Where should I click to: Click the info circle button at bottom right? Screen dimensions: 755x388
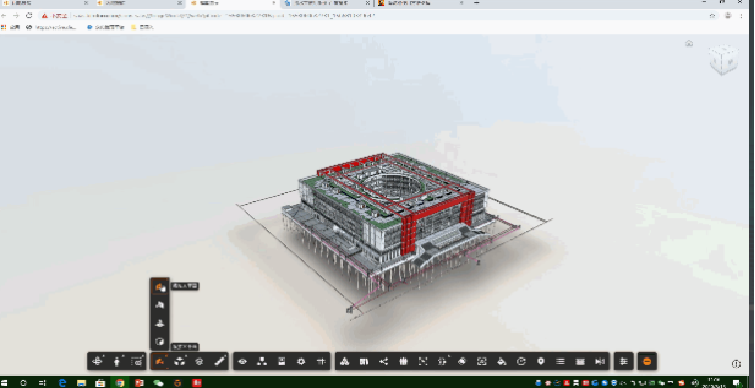tap(736, 364)
